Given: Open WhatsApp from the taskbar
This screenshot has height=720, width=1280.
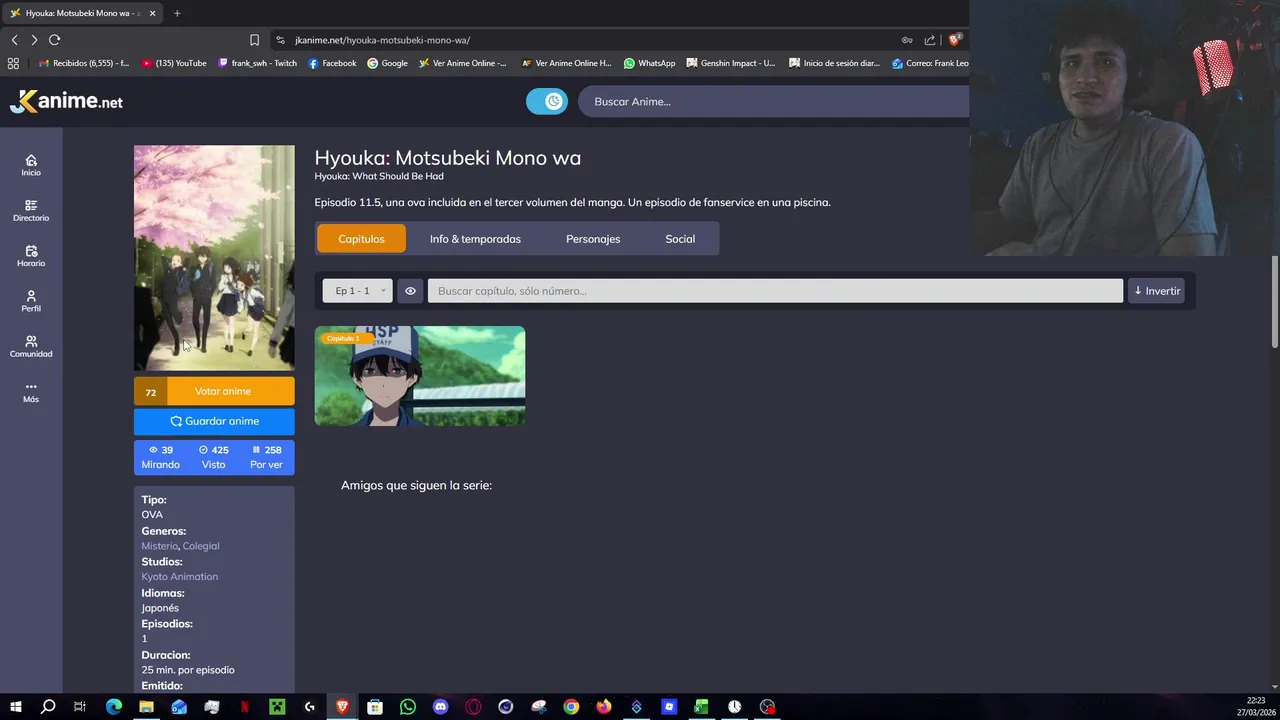Looking at the screenshot, I should click(x=407, y=707).
